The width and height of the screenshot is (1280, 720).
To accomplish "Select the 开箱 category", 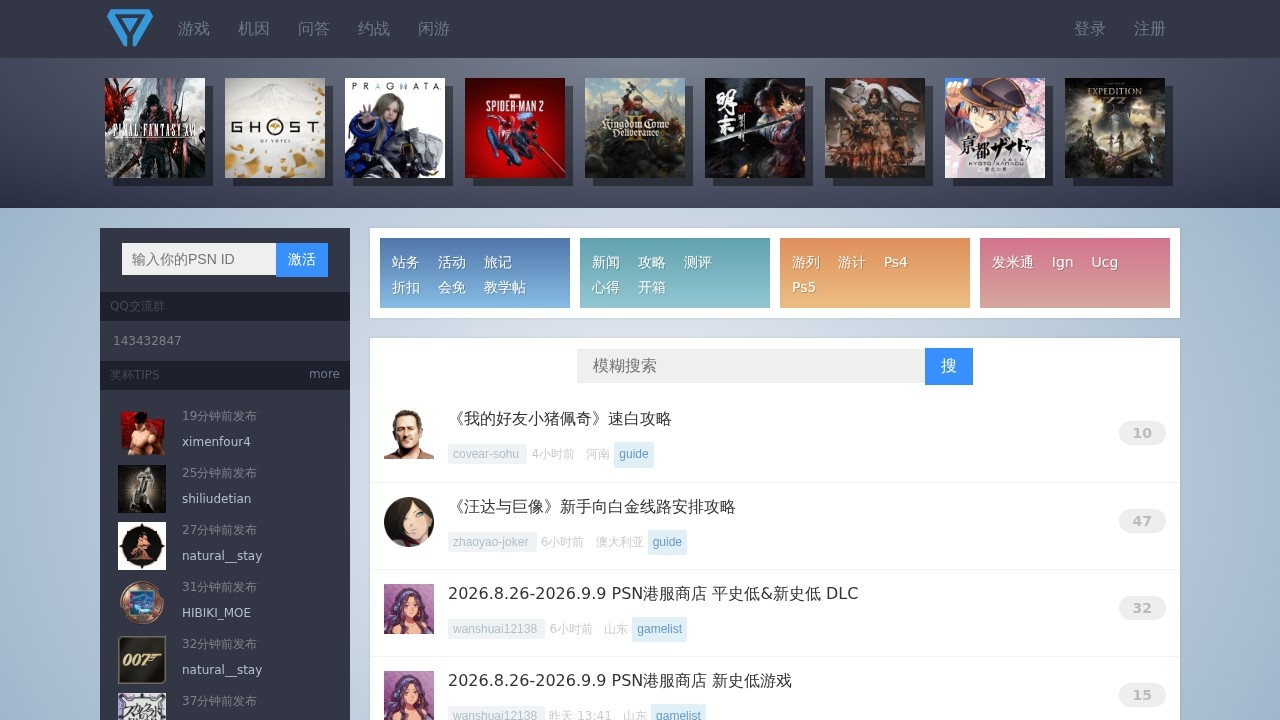I will [652, 287].
